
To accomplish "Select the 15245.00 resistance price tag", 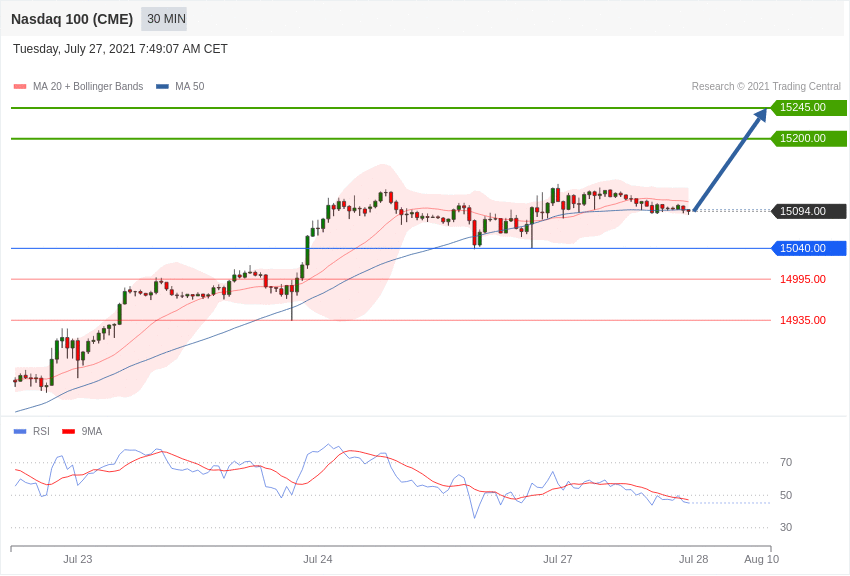I will (808, 107).
